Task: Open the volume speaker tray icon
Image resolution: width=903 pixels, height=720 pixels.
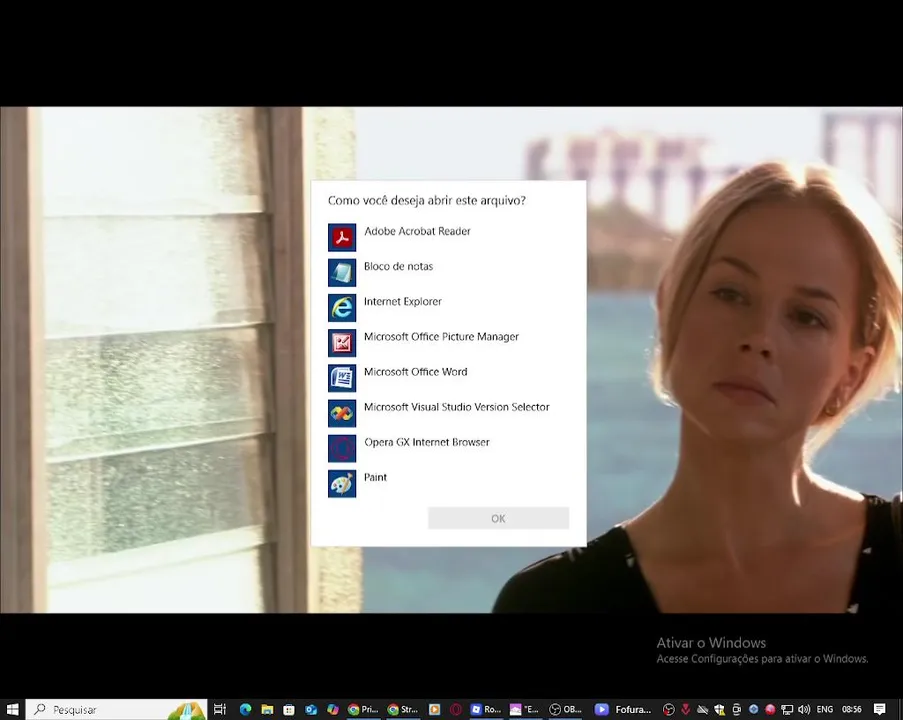Action: [804, 709]
